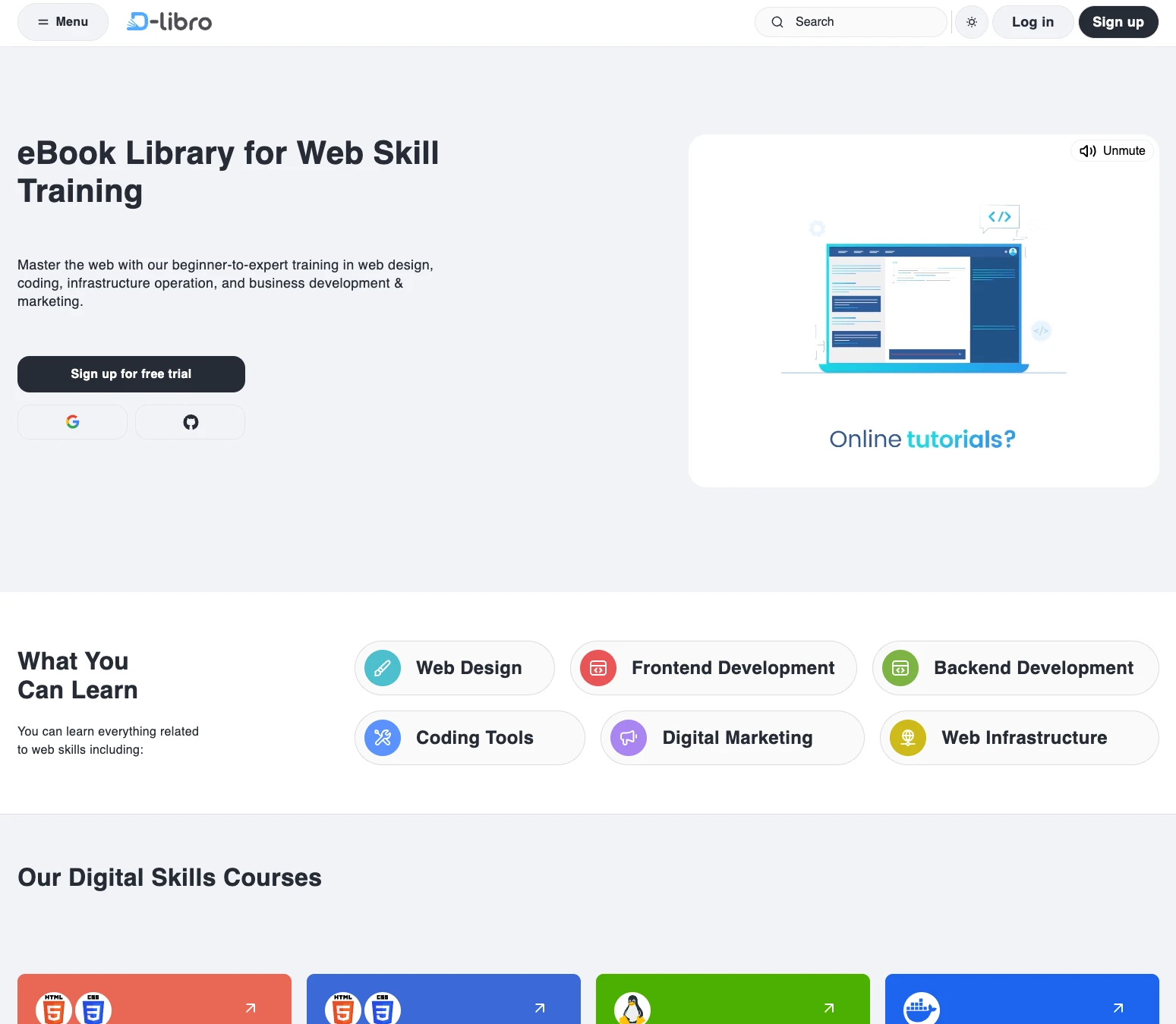Open the Docker course card arrow
Image resolution: width=1176 pixels, height=1024 pixels.
coord(1118,1008)
